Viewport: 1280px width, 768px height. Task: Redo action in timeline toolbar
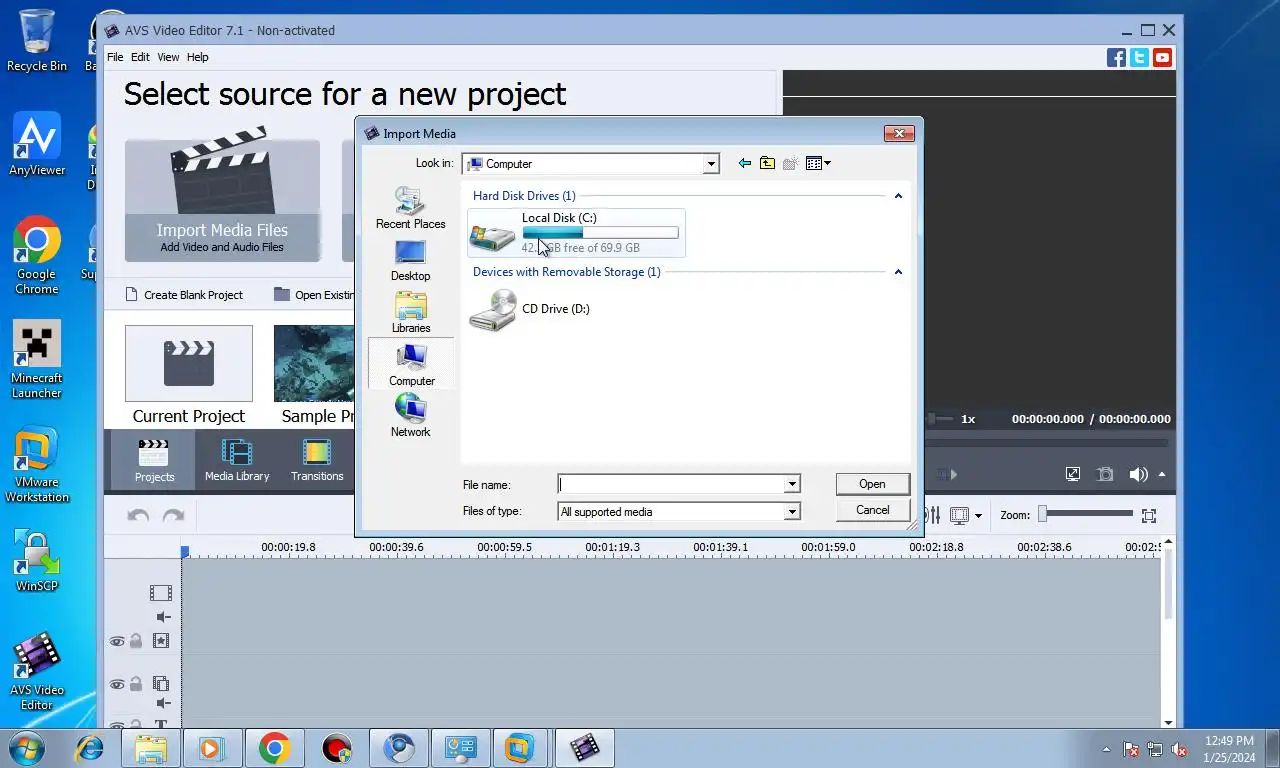pos(173,516)
